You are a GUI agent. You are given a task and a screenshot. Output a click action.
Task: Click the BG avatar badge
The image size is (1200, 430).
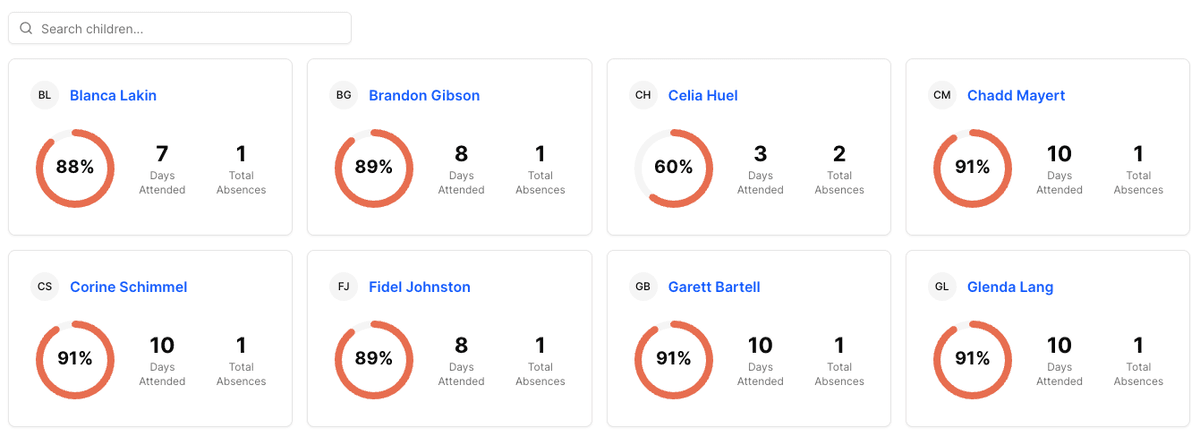343,96
